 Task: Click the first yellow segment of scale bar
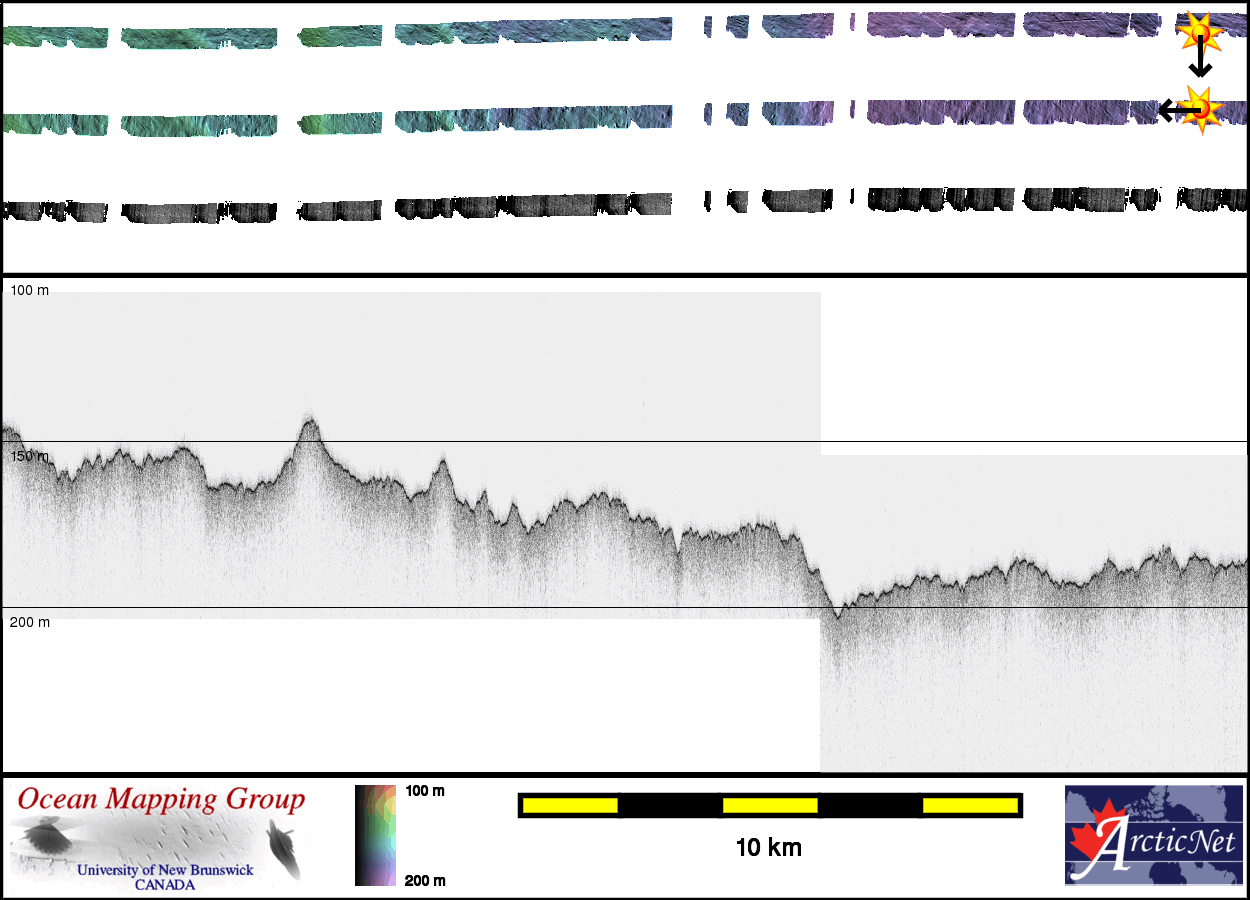(569, 805)
